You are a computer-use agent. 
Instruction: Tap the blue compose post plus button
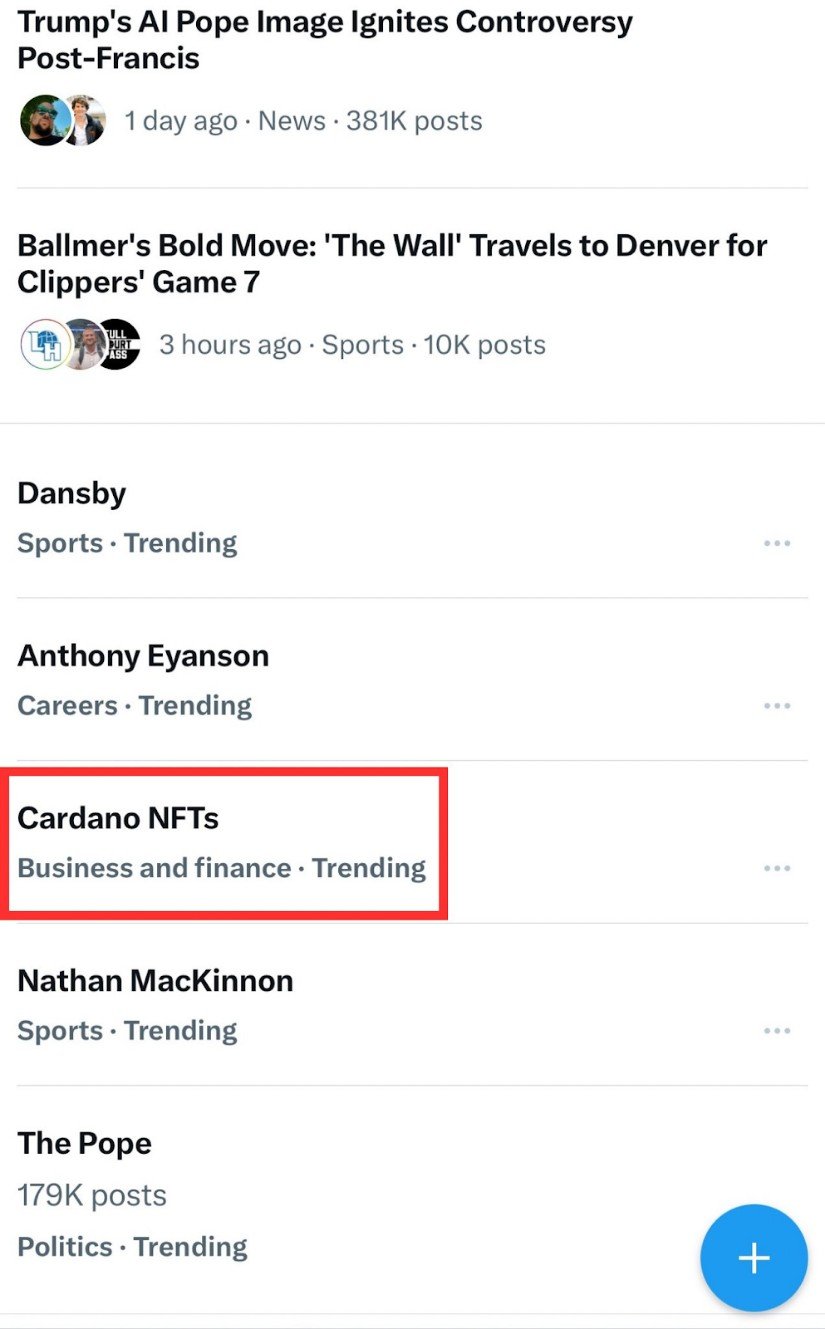754,1258
